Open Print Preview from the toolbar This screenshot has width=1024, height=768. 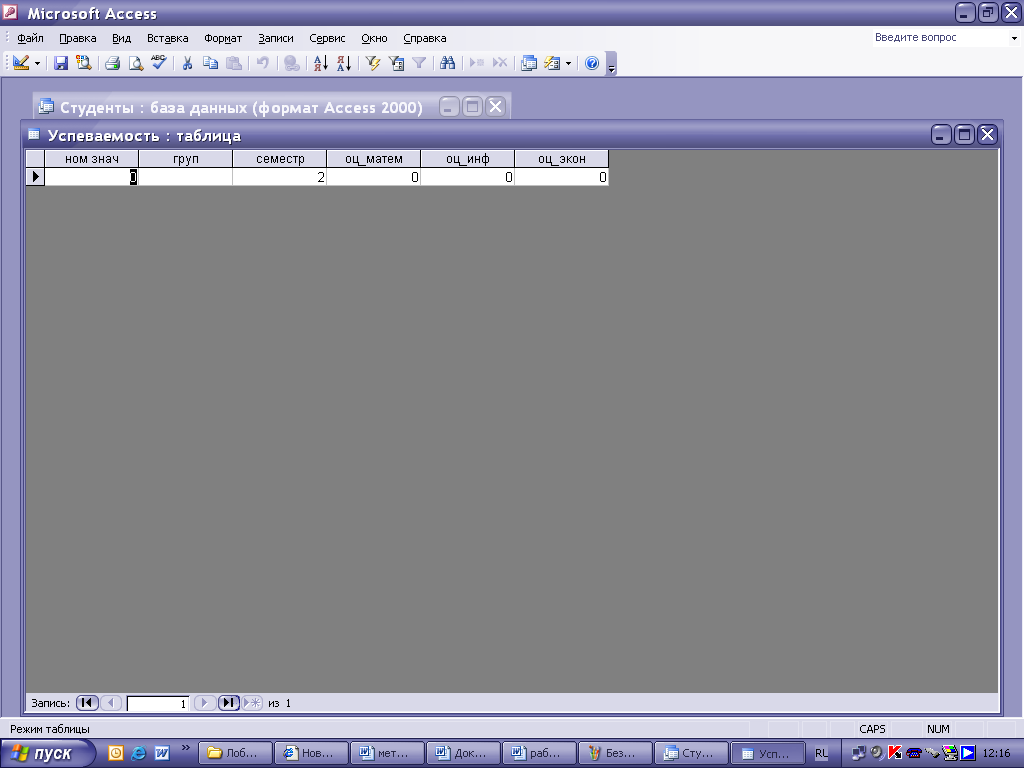coord(136,63)
